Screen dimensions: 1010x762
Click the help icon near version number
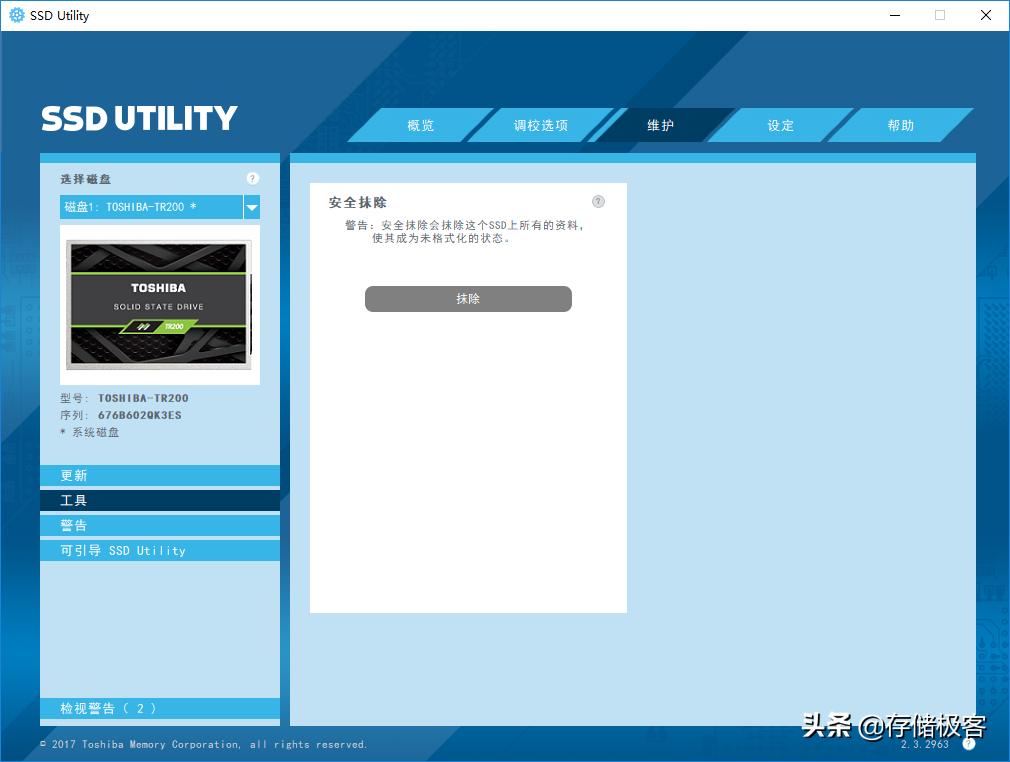tap(969, 744)
